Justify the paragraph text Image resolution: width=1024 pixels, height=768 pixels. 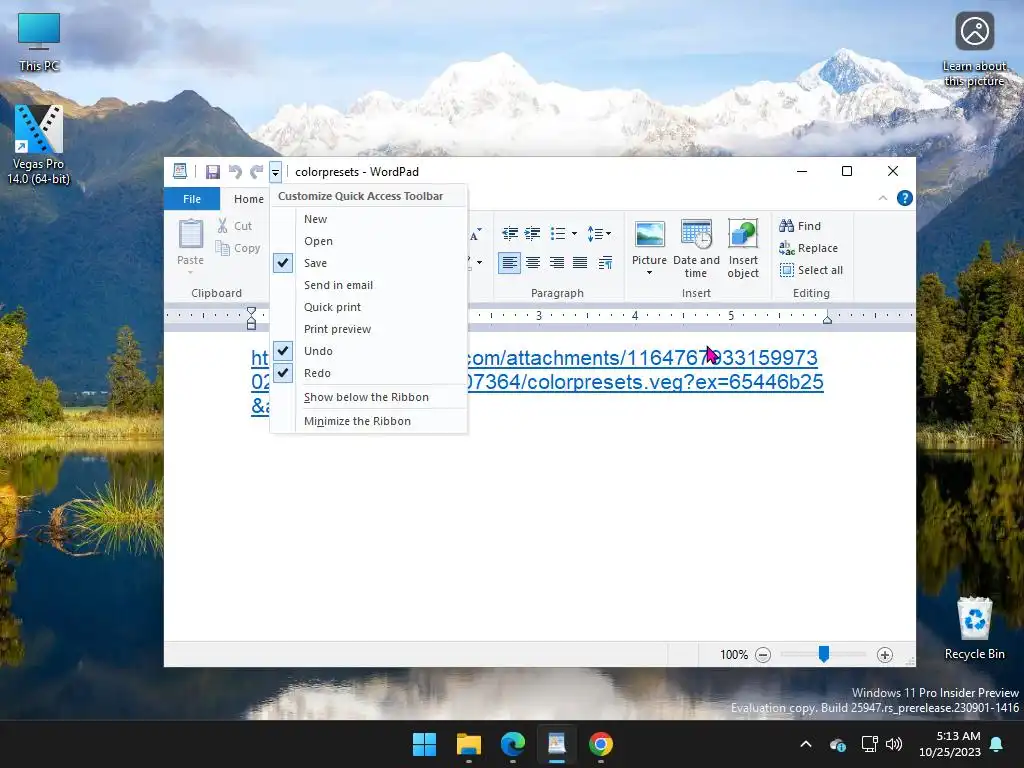tap(580, 263)
